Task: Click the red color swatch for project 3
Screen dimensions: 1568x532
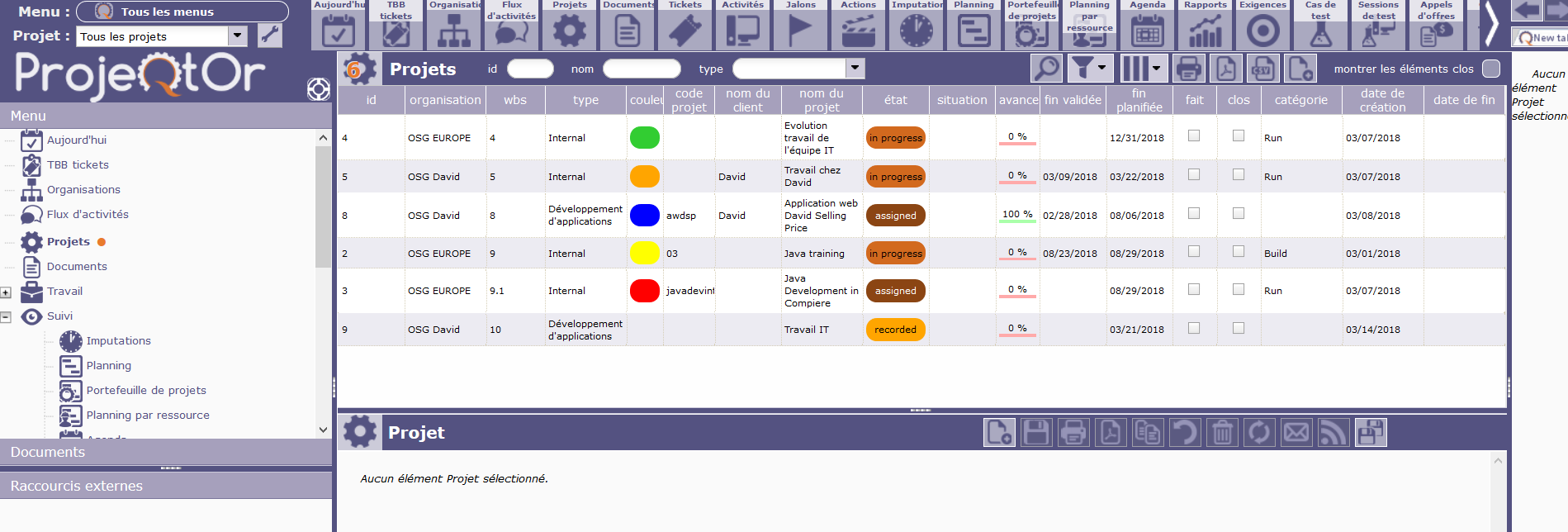Action: click(644, 291)
